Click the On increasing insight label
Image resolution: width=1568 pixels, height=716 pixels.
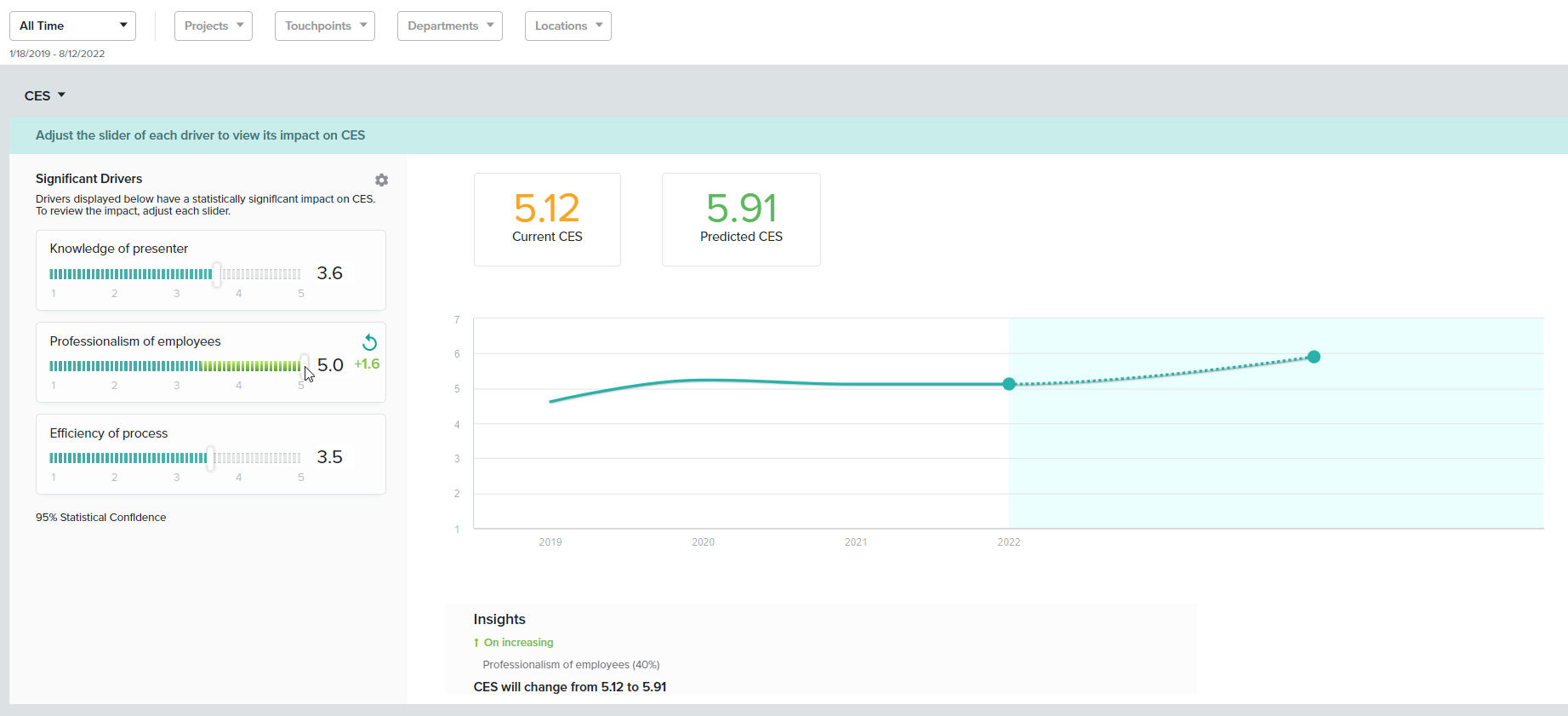tap(518, 643)
